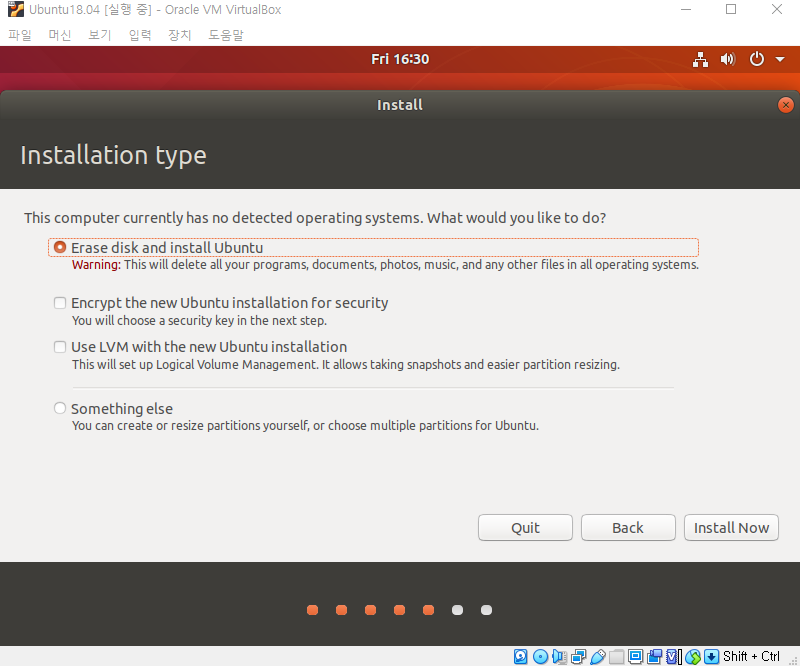Click the 'no detected operating systems' question text
Screen dimensions: 800x666
[315, 218]
